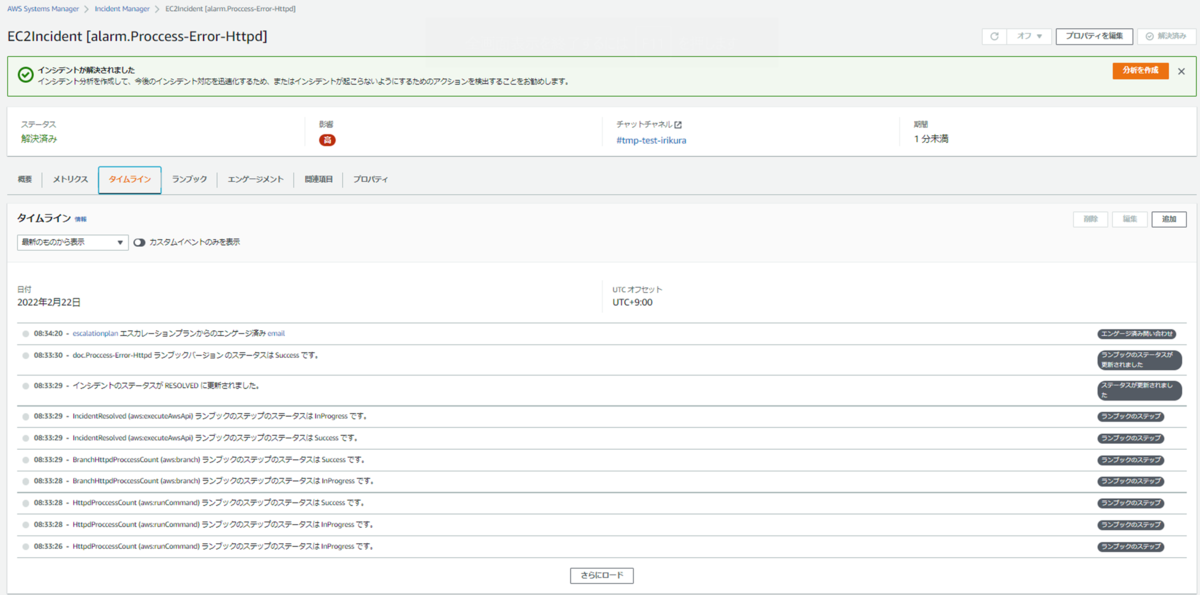Viewport: 1200px width, 595px height.
Task: Open the プロパティ tab
Action: pyautogui.click(x=370, y=179)
